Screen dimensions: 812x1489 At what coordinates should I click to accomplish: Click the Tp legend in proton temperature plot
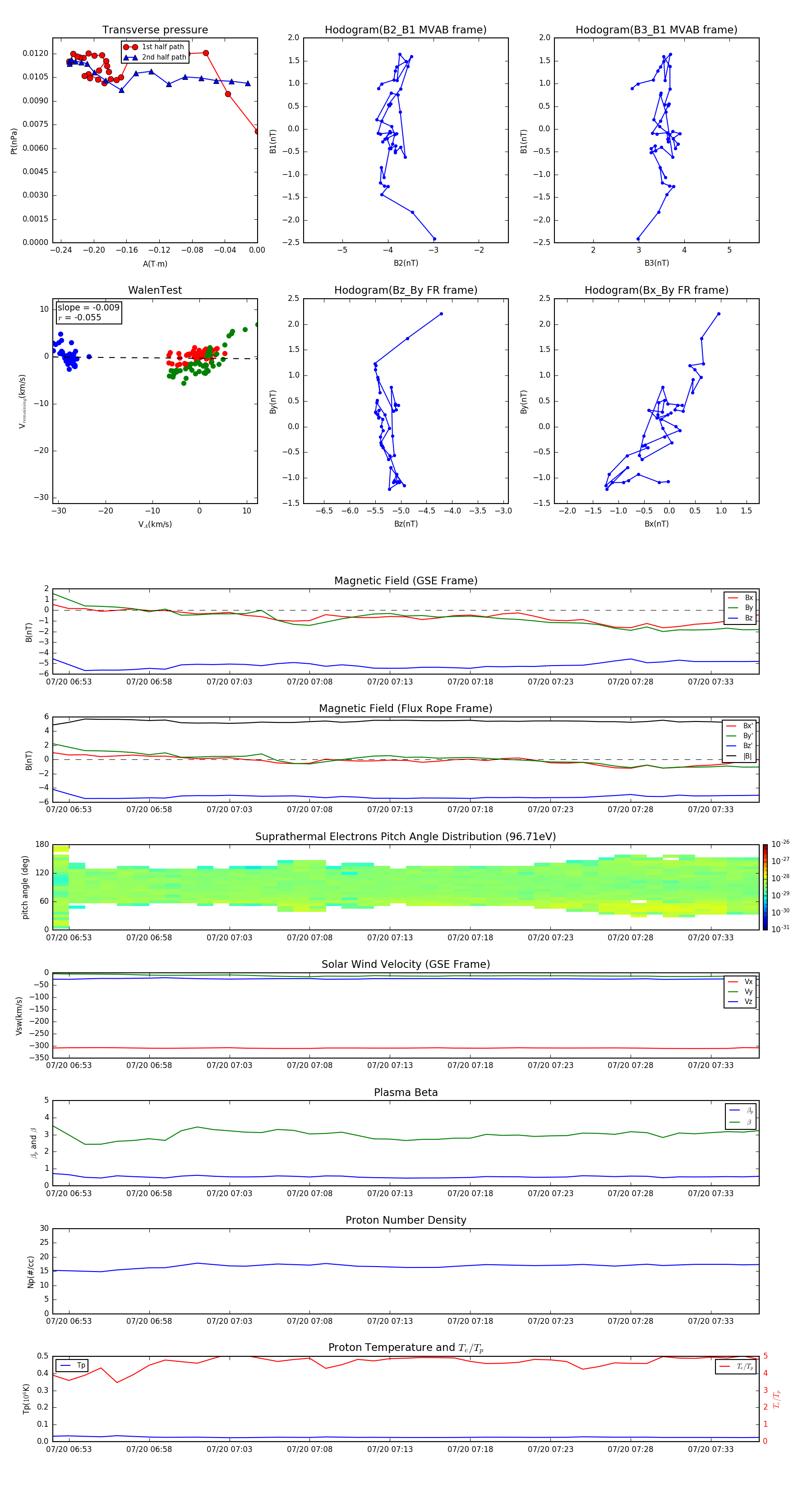72,1365
